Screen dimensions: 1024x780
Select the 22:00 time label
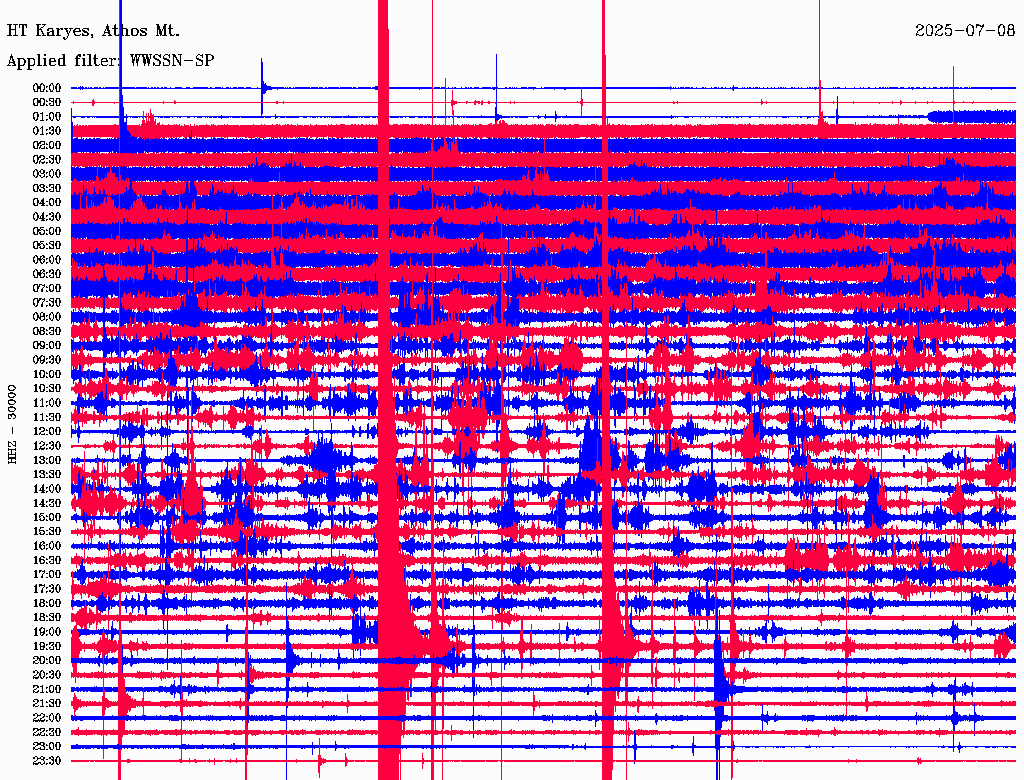(47, 718)
